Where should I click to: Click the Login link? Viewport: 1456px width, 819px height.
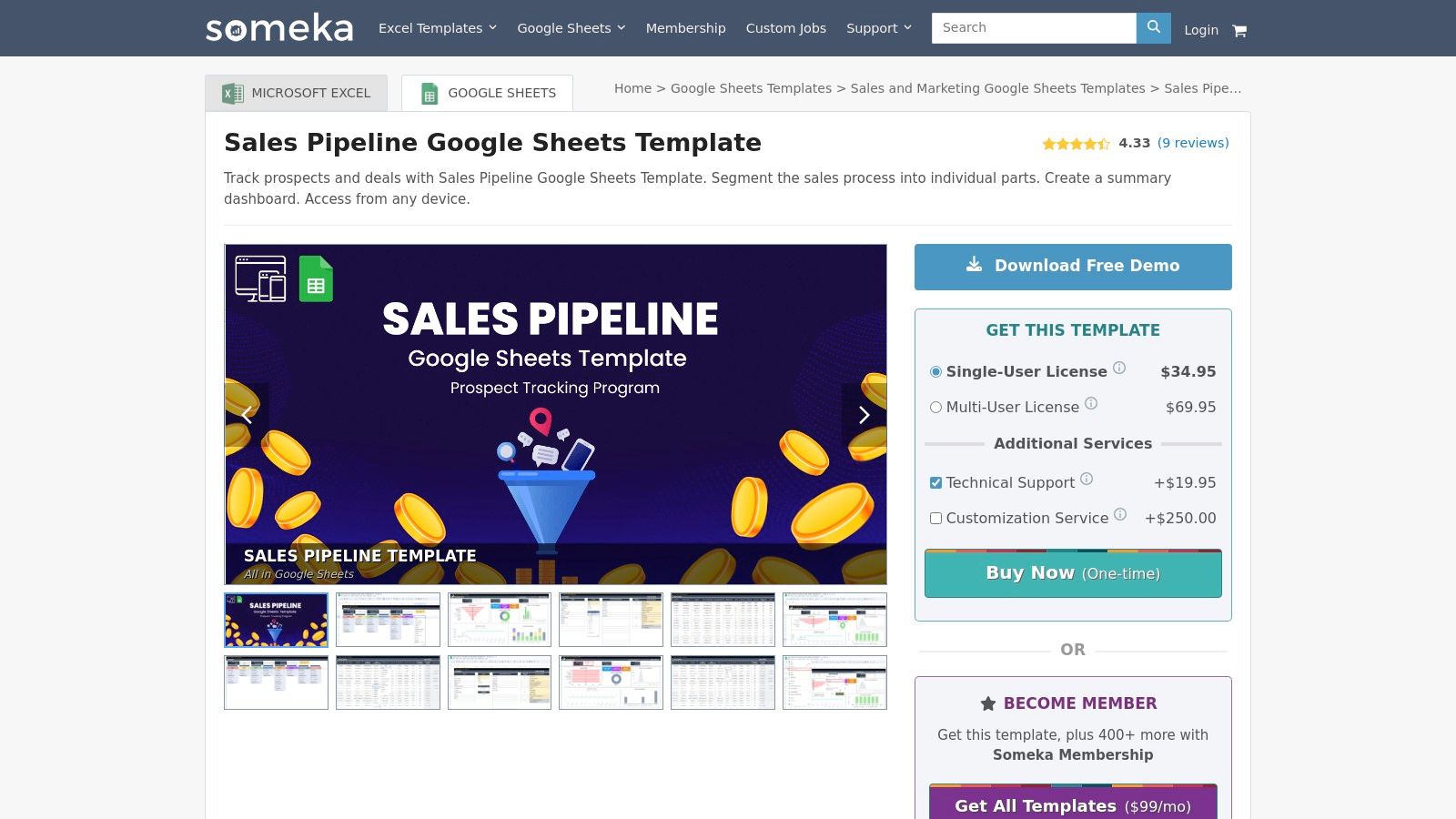(1201, 30)
